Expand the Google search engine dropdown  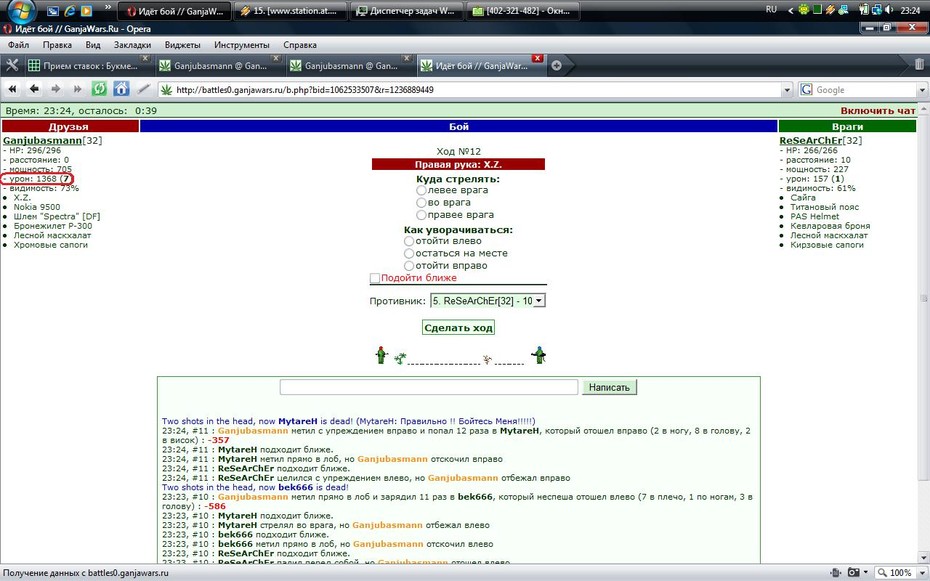coord(922,90)
